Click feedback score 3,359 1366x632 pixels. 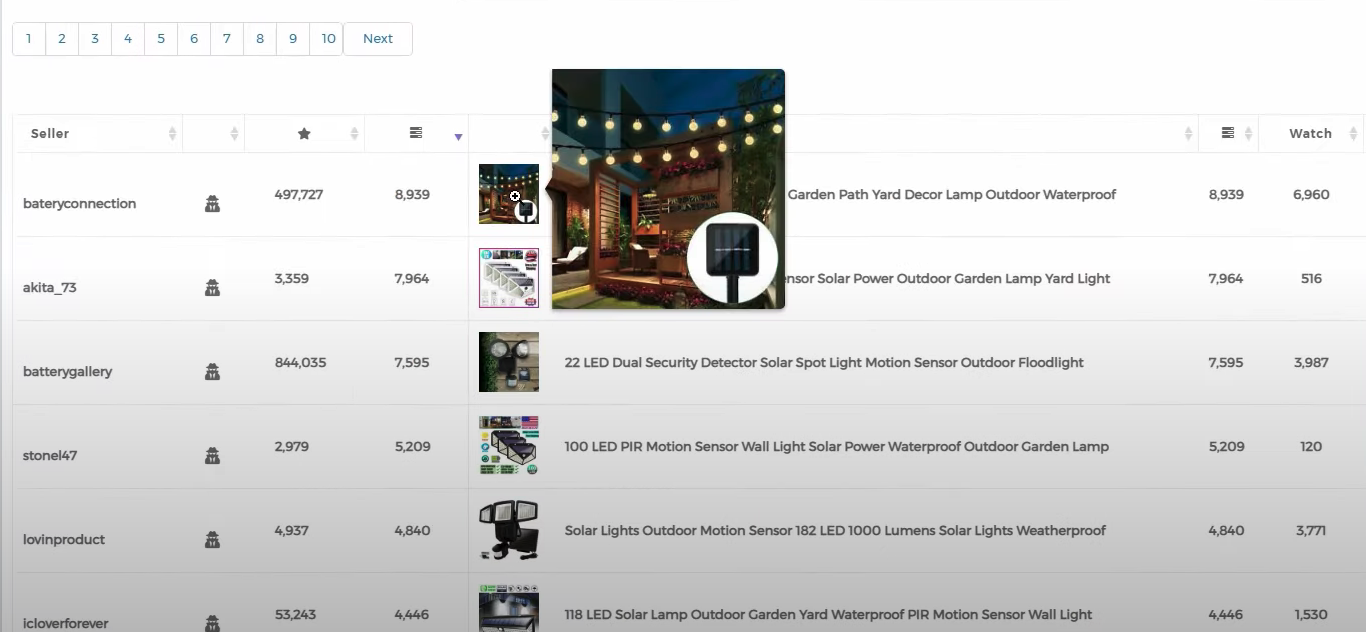[292, 279]
